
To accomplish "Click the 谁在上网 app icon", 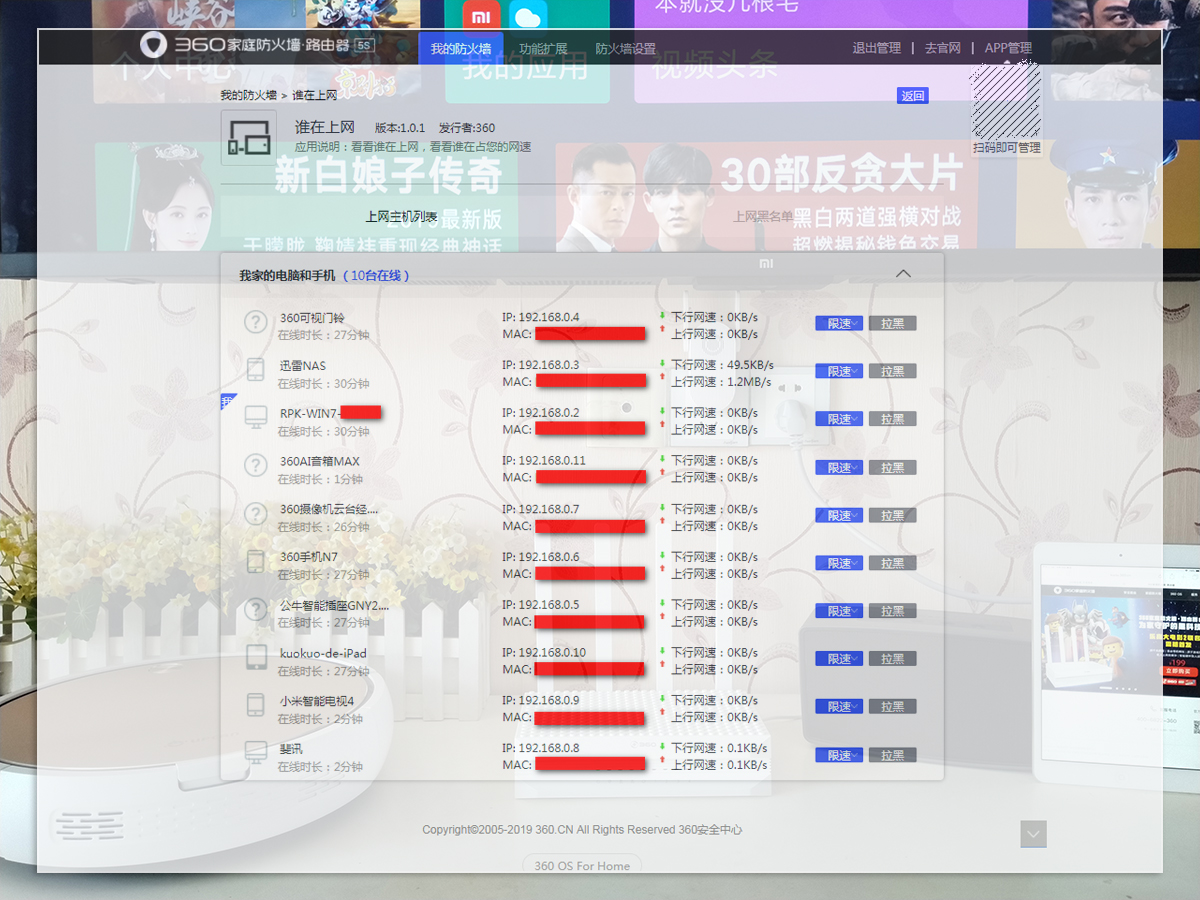I will (x=248, y=137).
